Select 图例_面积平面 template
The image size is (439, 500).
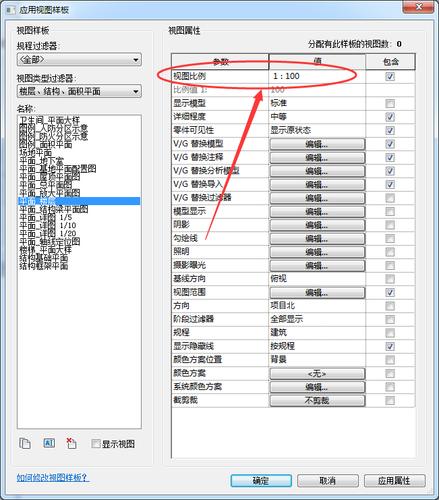45,144
